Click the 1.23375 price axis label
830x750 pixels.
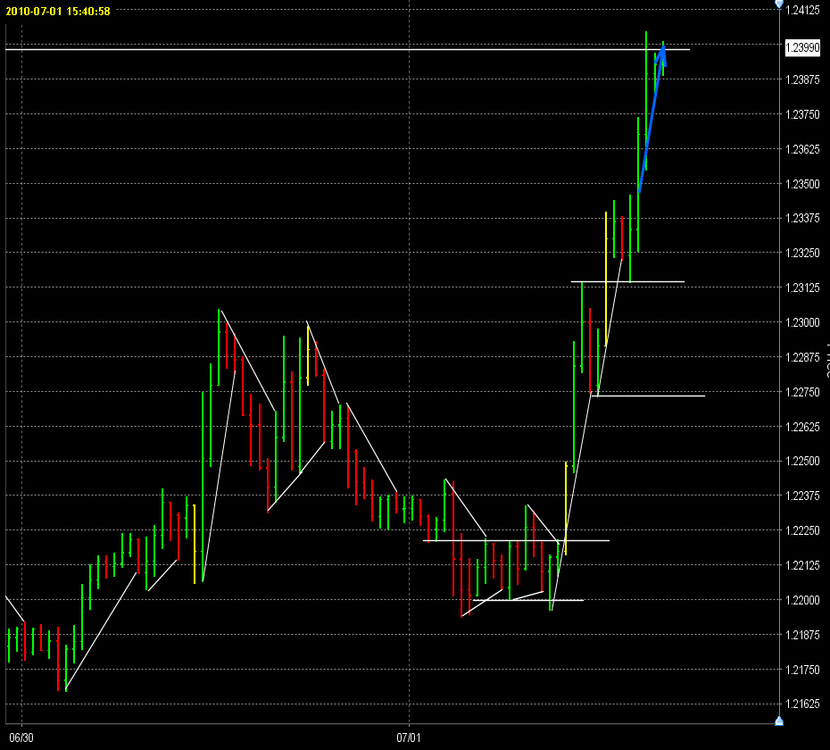tap(802, 218)
